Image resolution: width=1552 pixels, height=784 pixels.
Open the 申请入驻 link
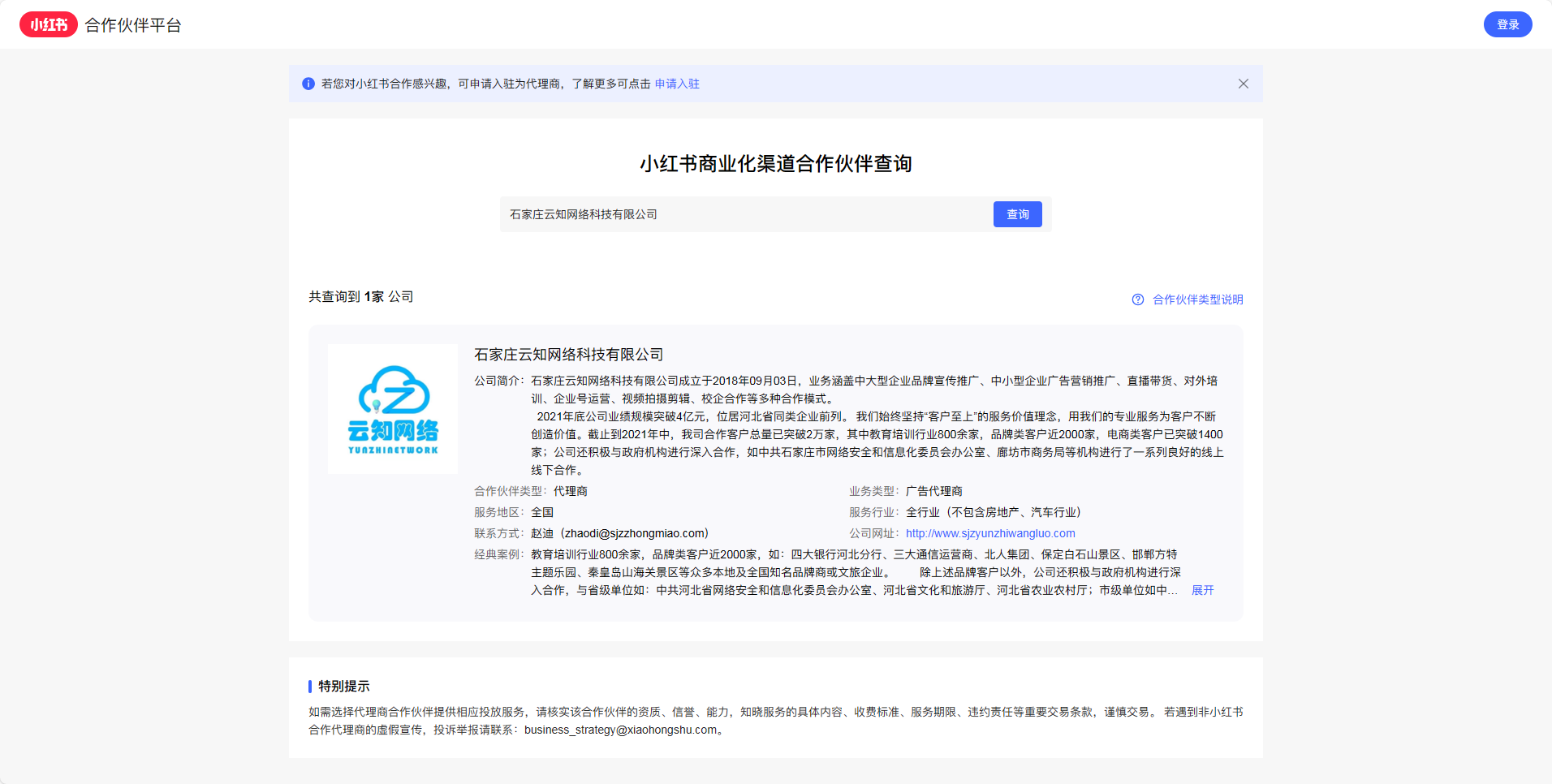(677, 84)
